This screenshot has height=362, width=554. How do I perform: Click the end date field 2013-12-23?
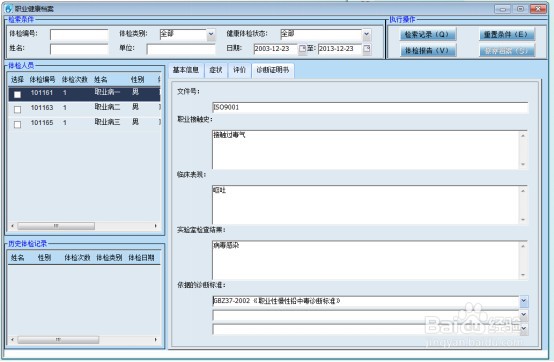click(340, 48)
